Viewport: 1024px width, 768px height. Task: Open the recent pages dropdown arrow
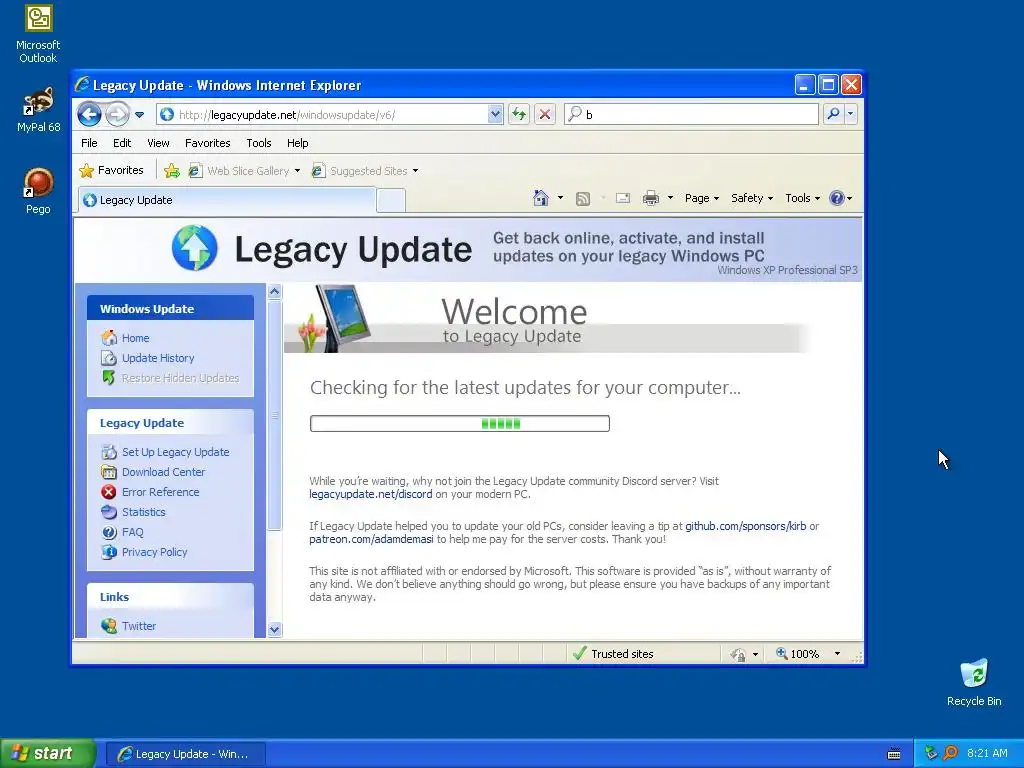tap(139, 115)
